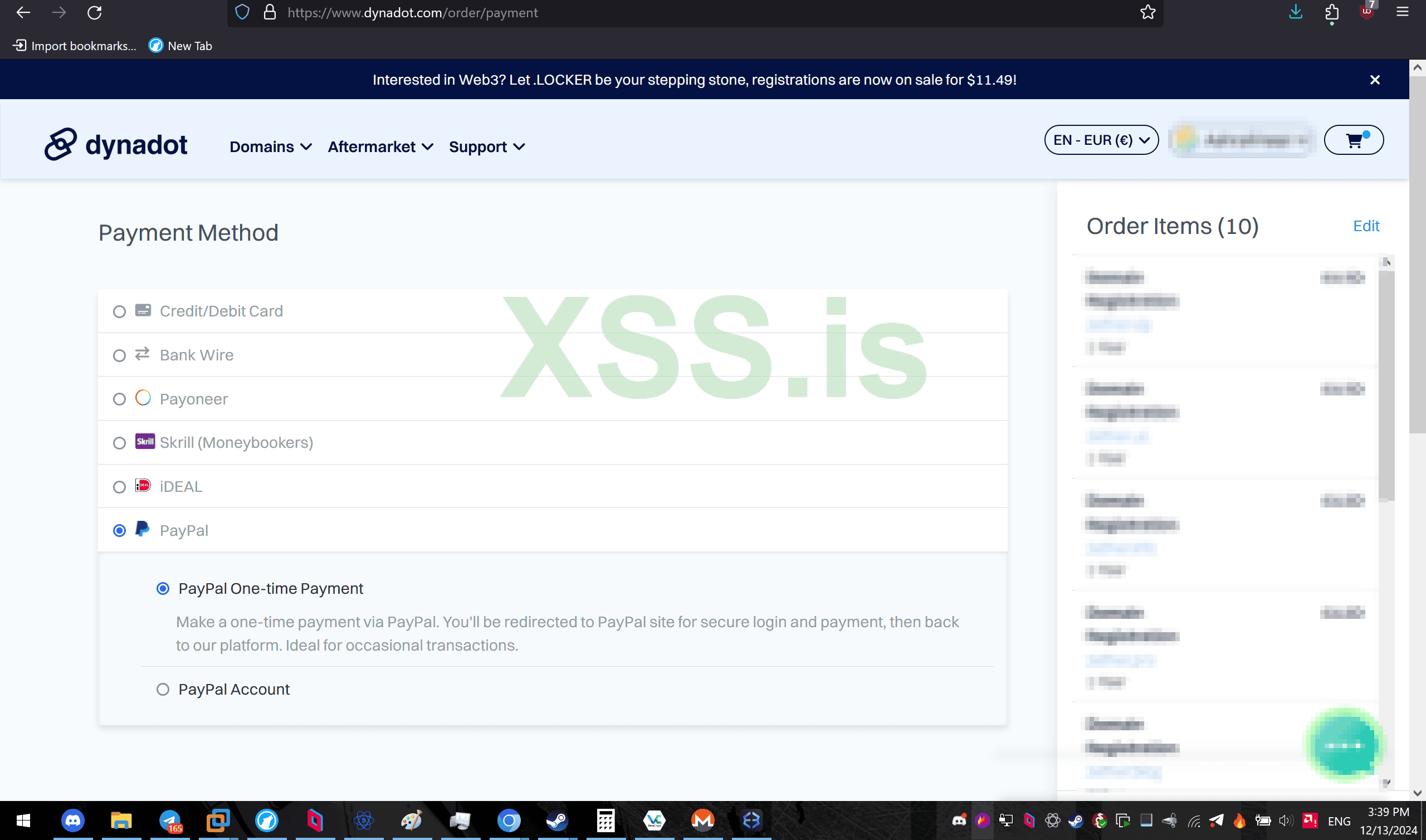Screen dimensions: 1426x840
Task: Expand the Aftermarket dropdown menu
Action: (380, 147)
